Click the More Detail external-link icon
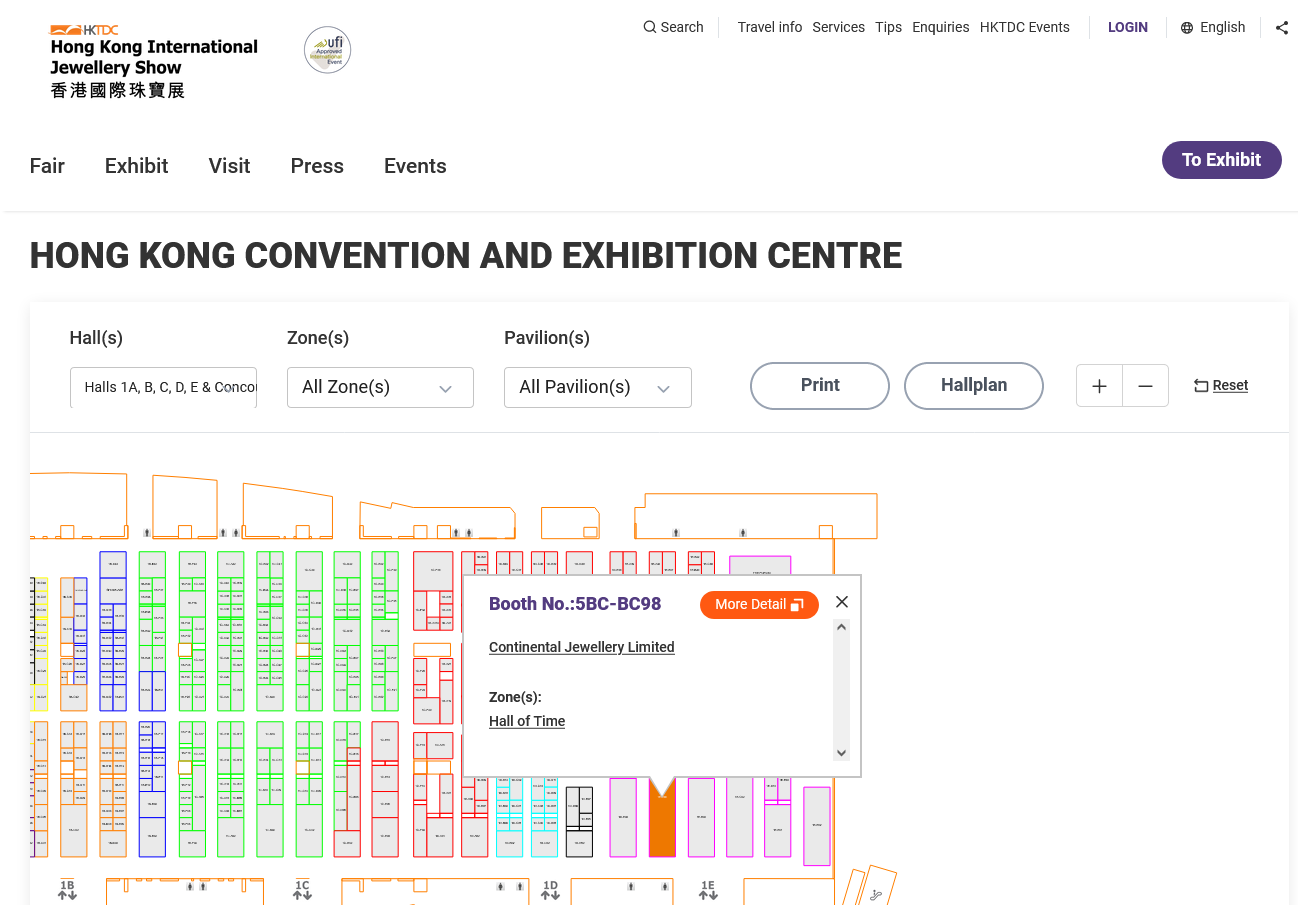Screen dimensions: 1298x905 coord(797,605)
